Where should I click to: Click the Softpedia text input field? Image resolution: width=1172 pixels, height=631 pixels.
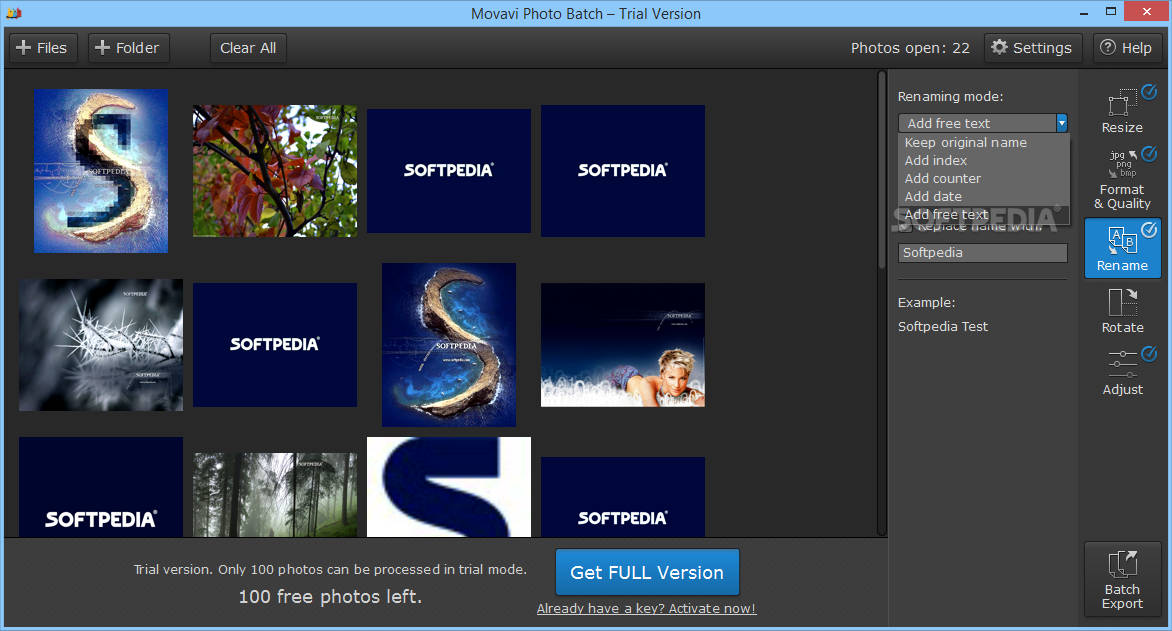tap(982, 253)
